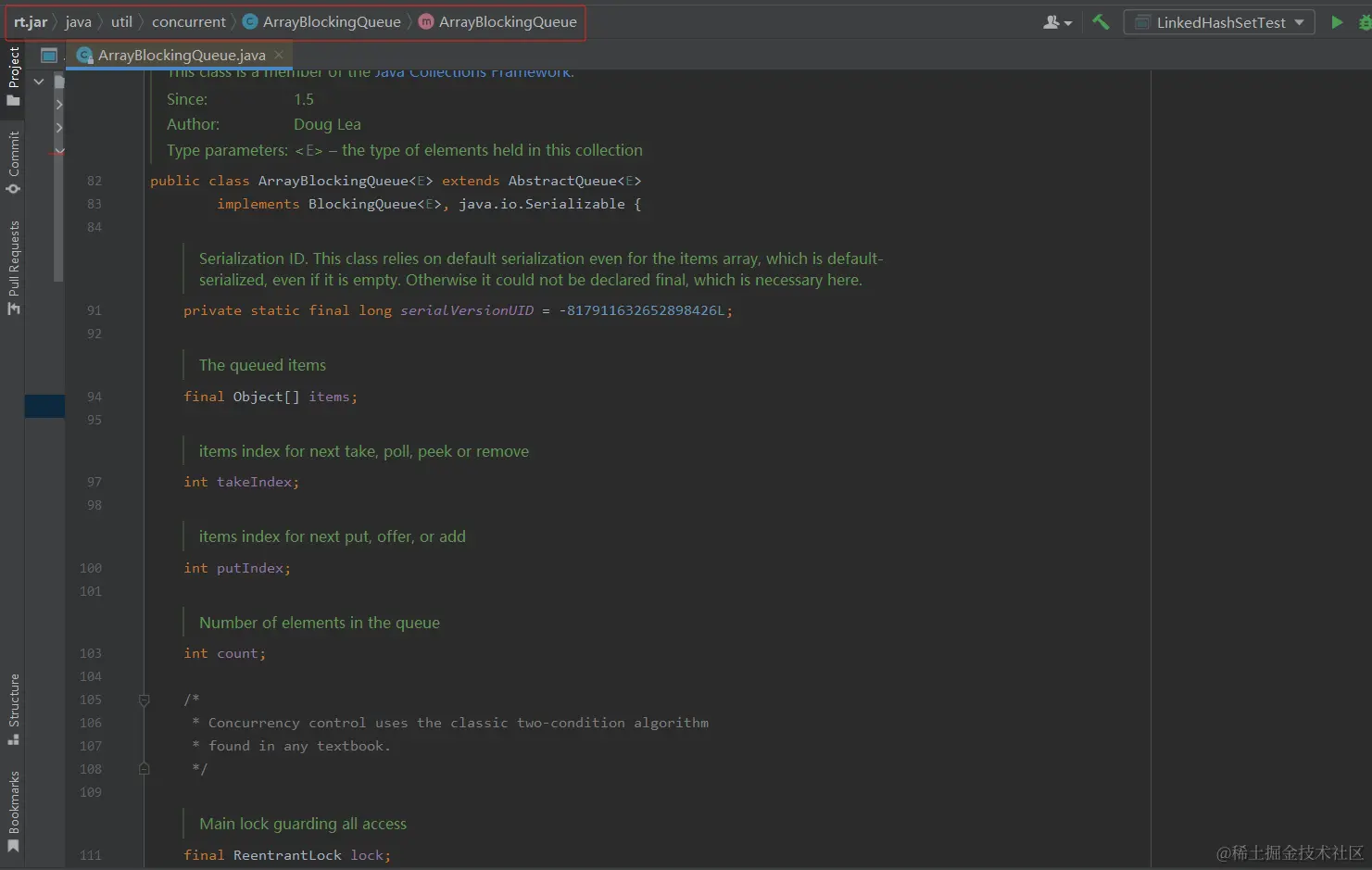Click the green Build project hammer icon
This screenshot has height=870, width=1372.
[x=1101, y=22]
